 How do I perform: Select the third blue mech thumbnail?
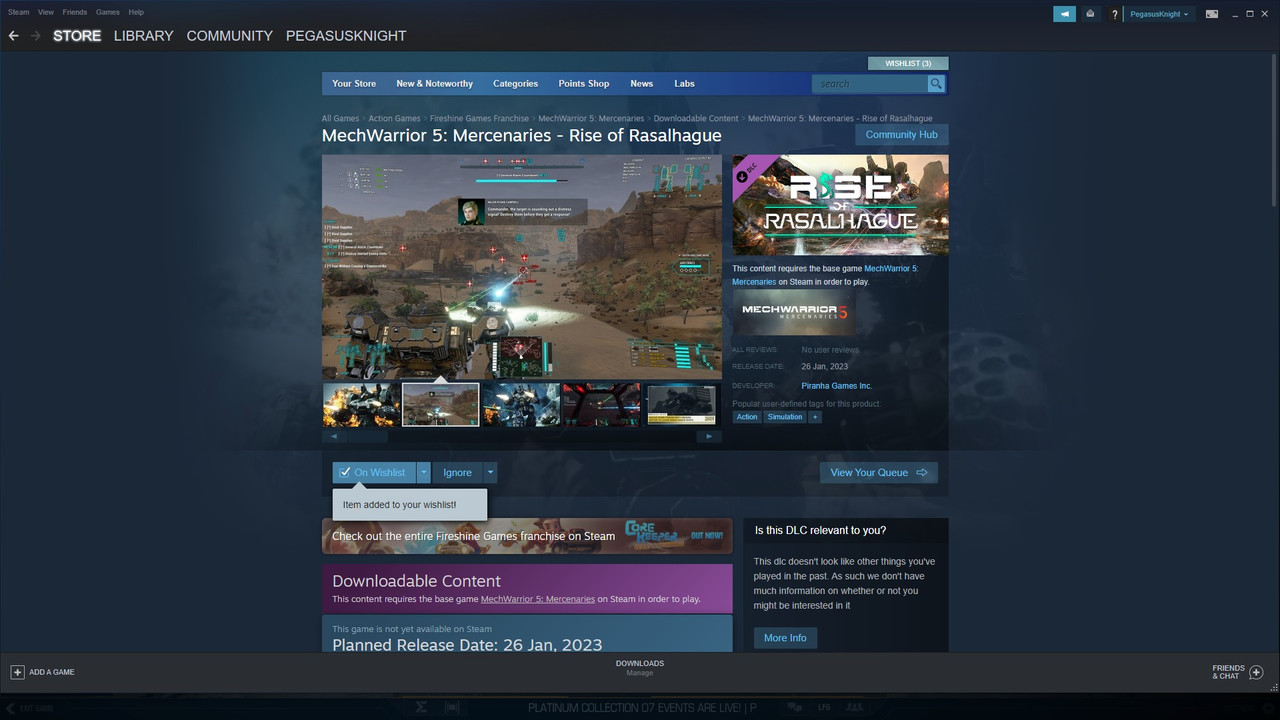click(x=520, y=405)
